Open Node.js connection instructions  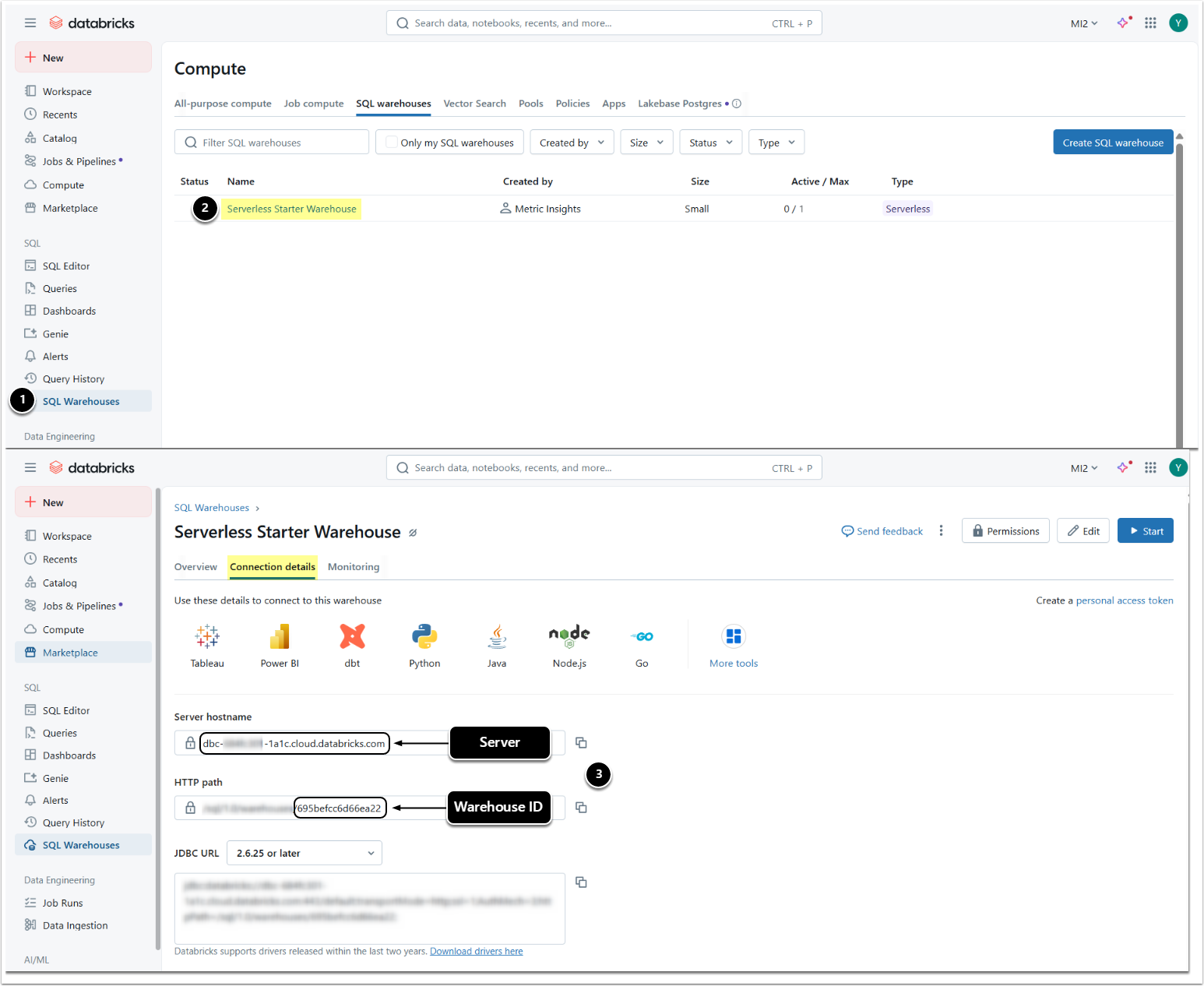click(x=569, y=646)
